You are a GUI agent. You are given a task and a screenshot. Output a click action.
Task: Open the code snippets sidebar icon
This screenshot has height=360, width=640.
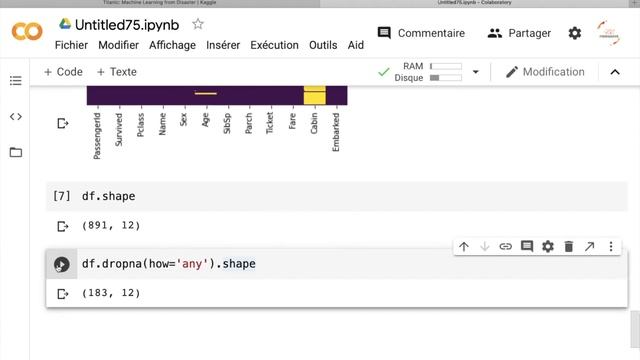click(16, 117)
